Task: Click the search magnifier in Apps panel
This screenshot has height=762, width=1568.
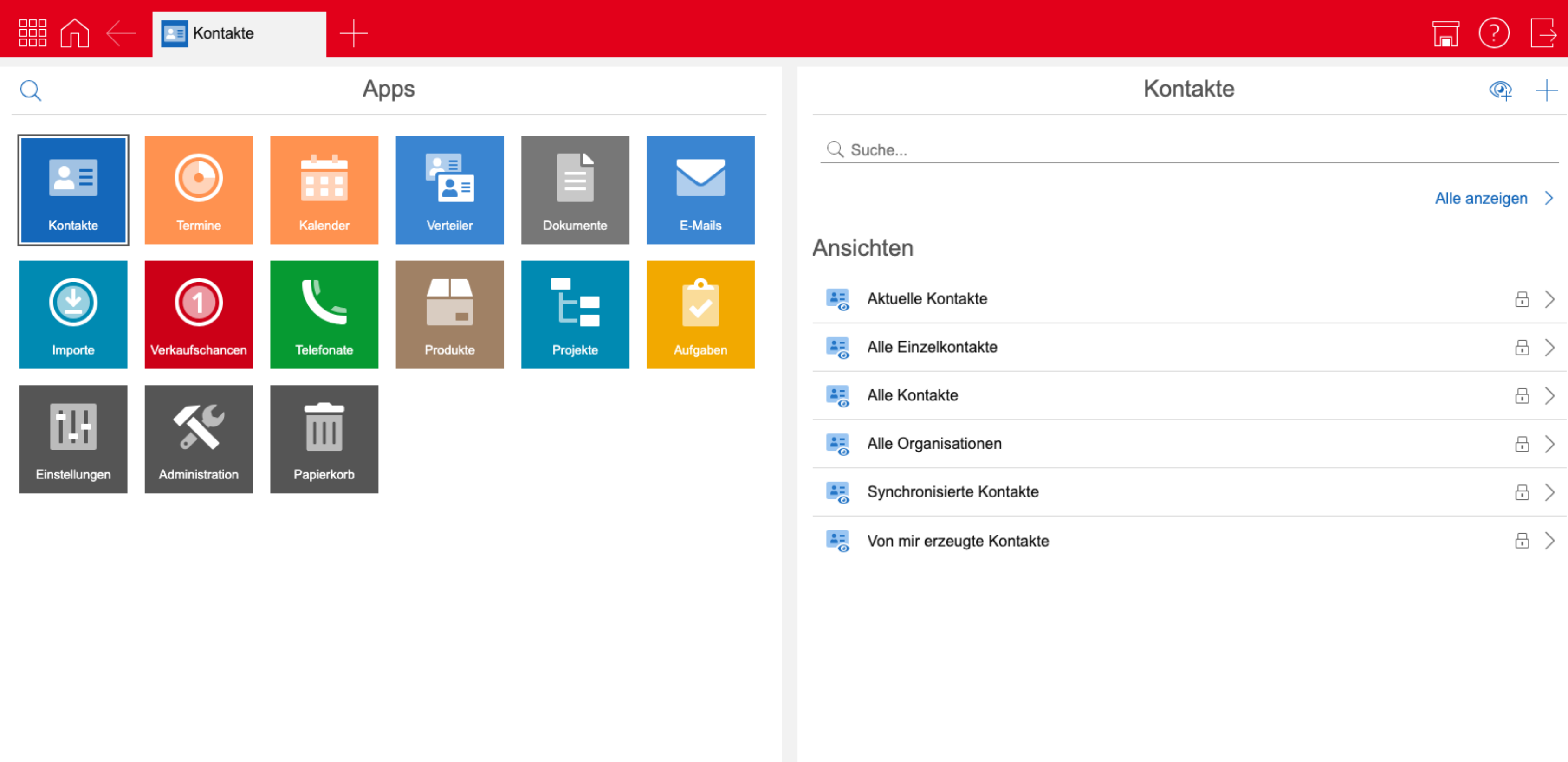Action: [x=31, y=90]
